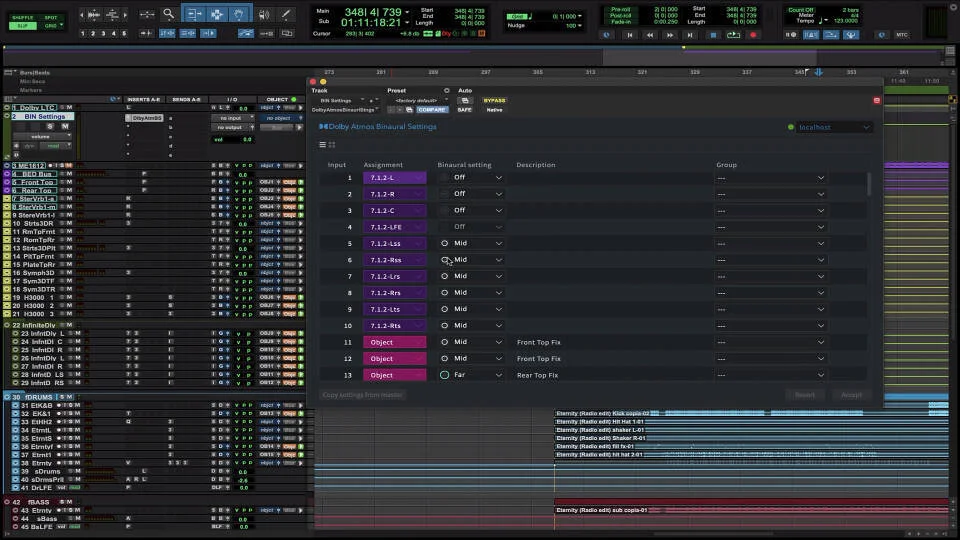Click the Fast Forward transport button
Screen dimensions: 960x540
[x=670, y=35]
